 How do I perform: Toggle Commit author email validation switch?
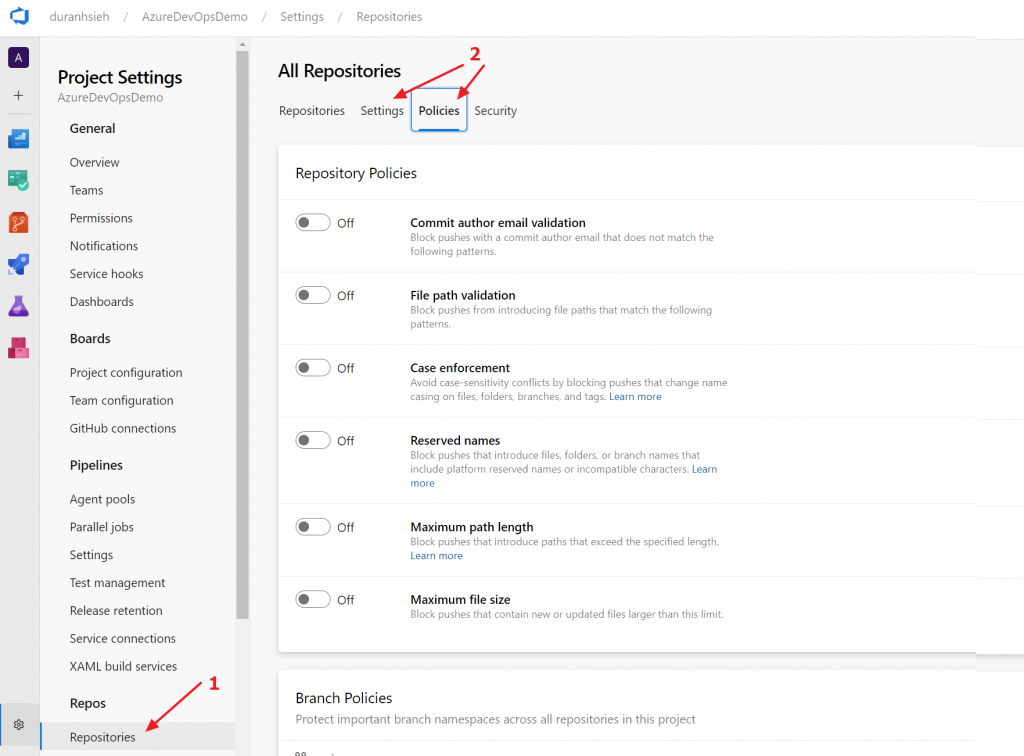(x=313, y=223)
